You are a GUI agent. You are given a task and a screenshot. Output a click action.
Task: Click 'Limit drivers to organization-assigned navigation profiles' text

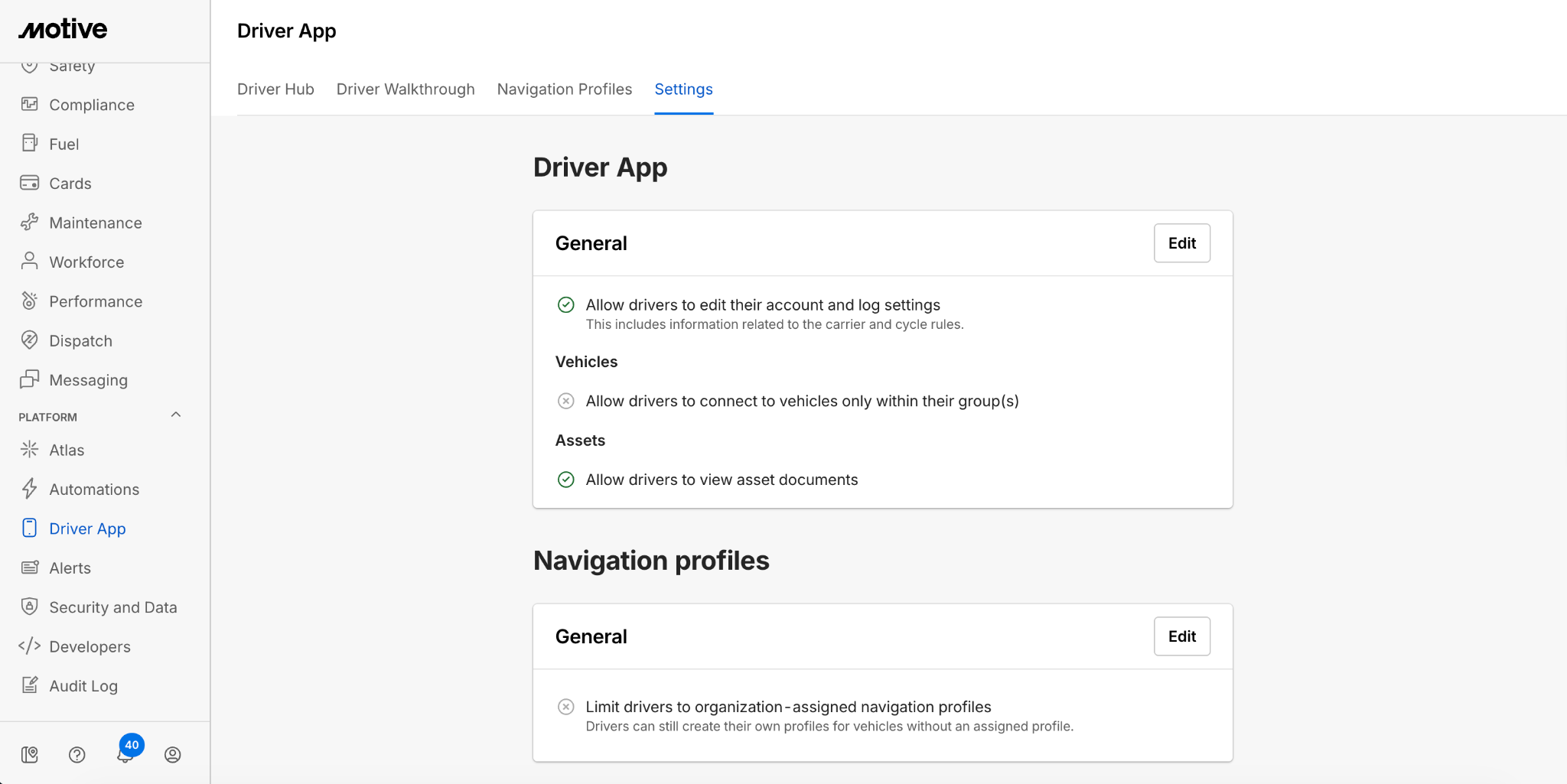pos(789,707)
